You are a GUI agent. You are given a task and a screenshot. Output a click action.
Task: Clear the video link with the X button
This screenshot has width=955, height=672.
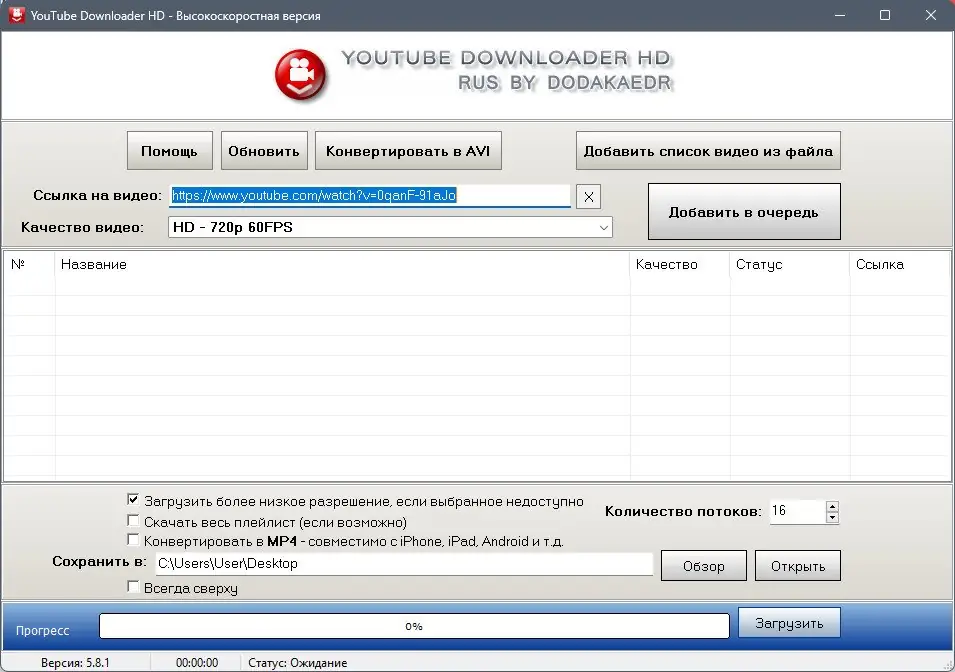click(588, 197)
